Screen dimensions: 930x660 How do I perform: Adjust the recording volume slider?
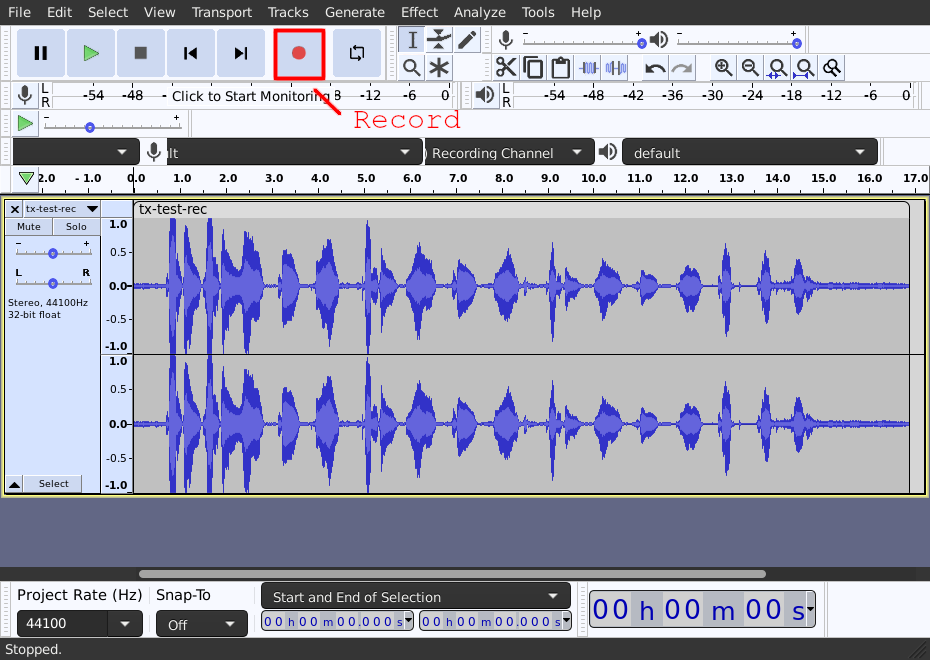click(x=582, y=42)
